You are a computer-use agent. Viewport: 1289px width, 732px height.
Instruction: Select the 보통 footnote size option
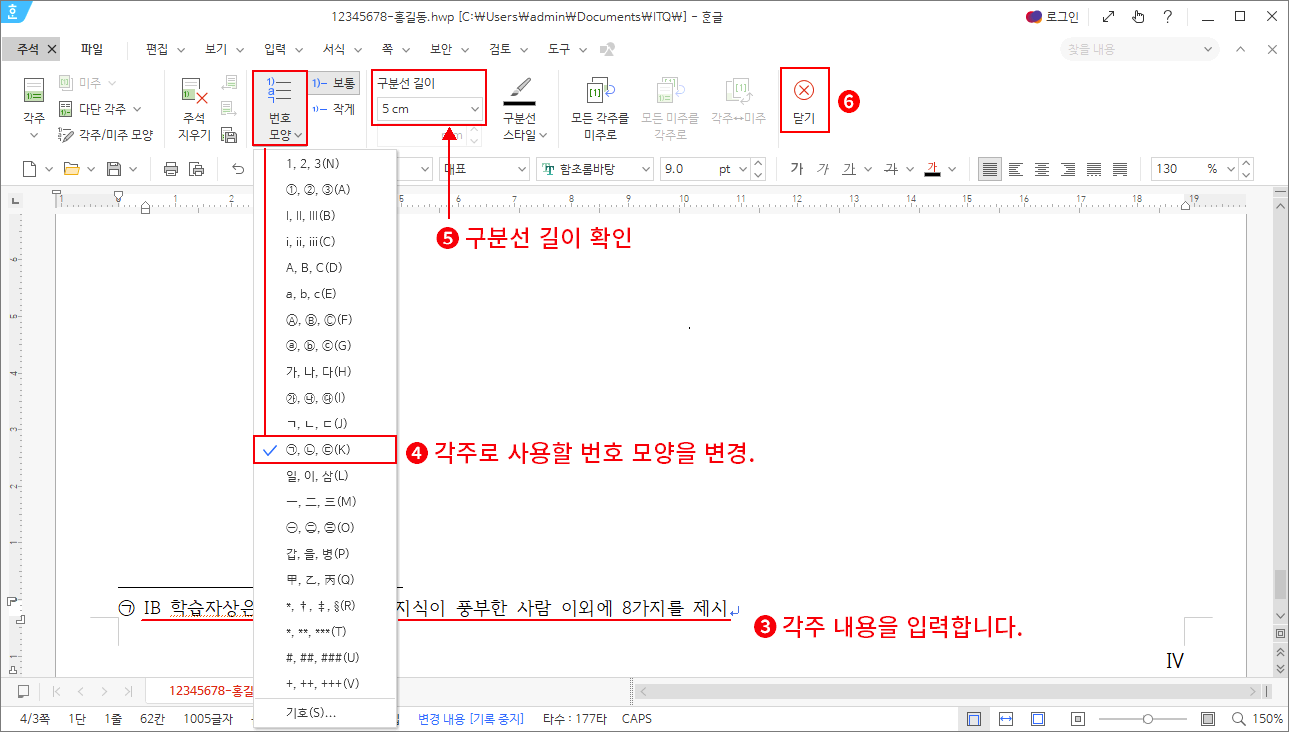tap(335, 82)
